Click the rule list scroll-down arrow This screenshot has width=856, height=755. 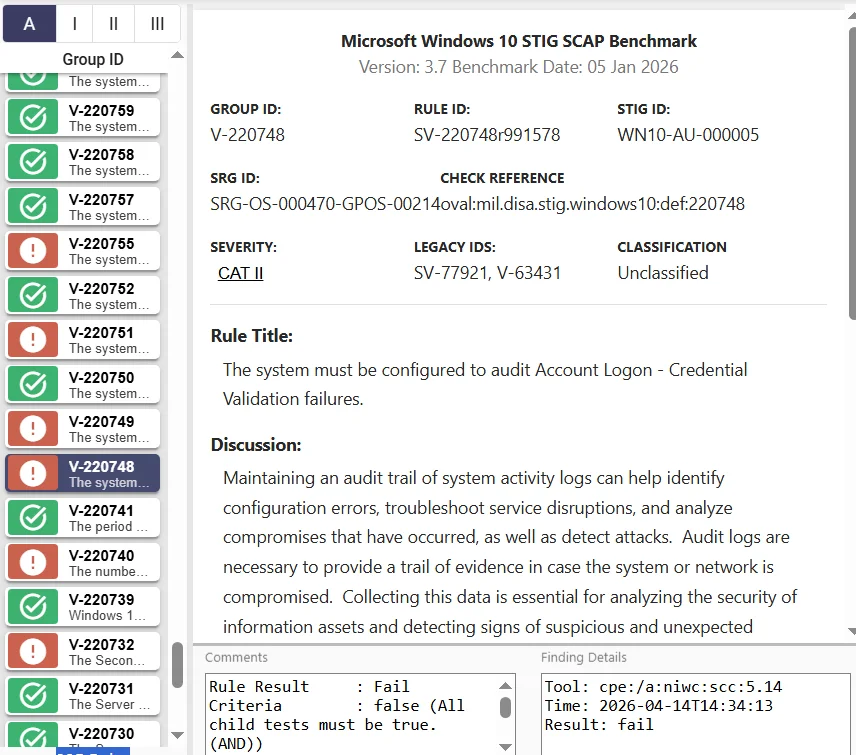pyautogui.click(x=177, y=735)
